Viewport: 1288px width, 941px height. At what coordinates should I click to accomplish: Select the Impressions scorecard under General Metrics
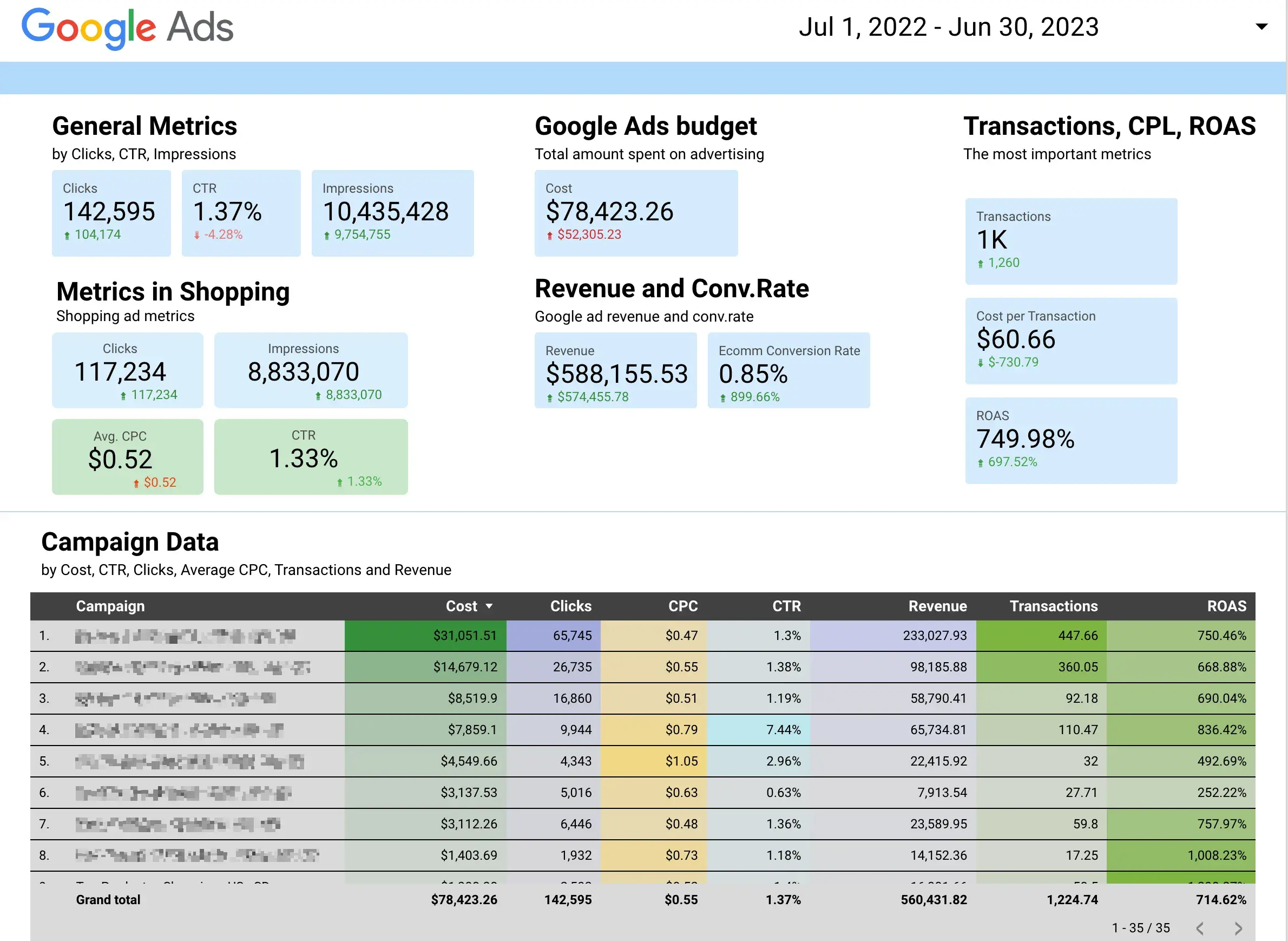[x=392, y=213]
